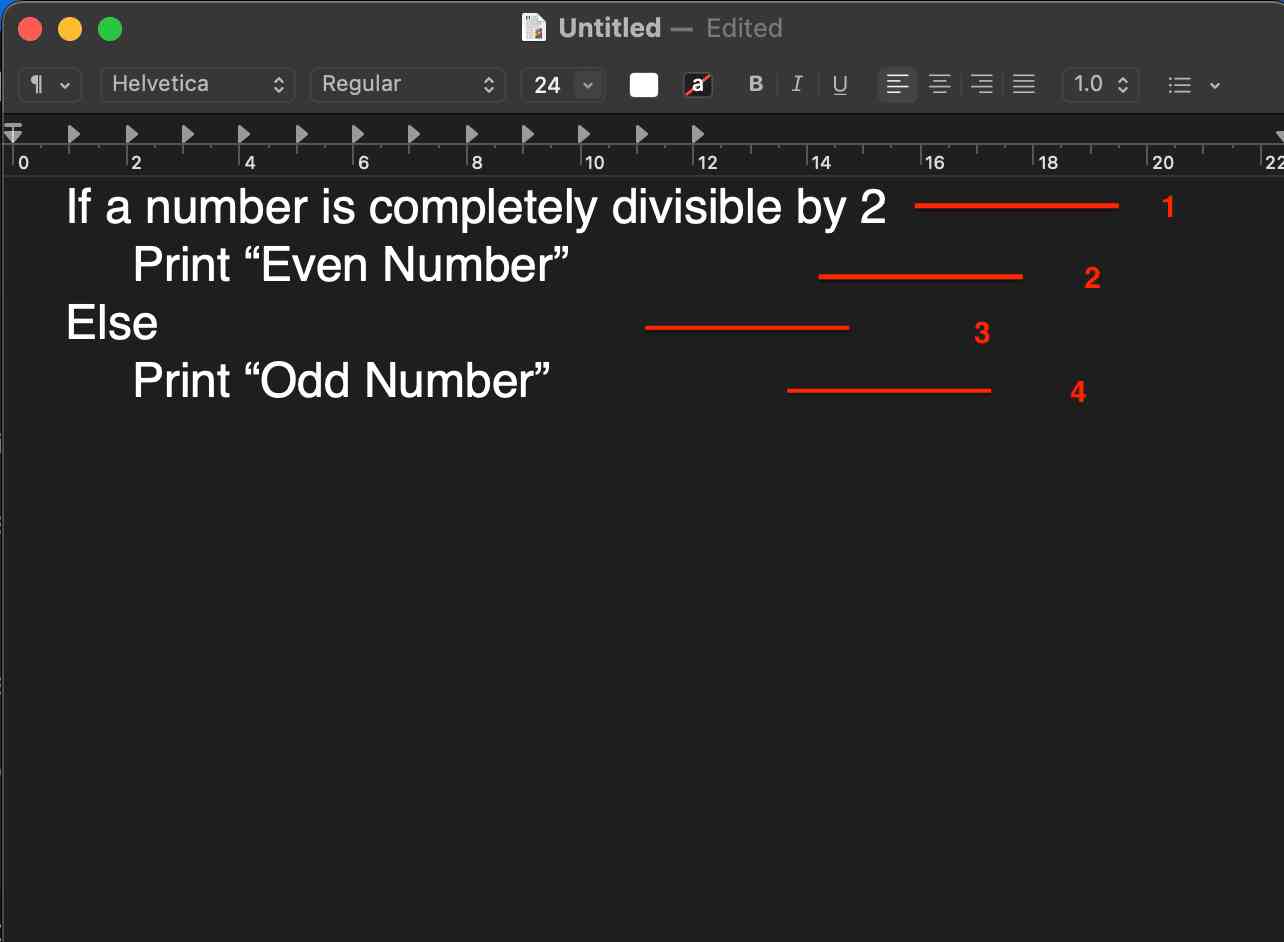Screen dimensions: 1284x942
Task: Enable underline formatting
Action: 840,84
